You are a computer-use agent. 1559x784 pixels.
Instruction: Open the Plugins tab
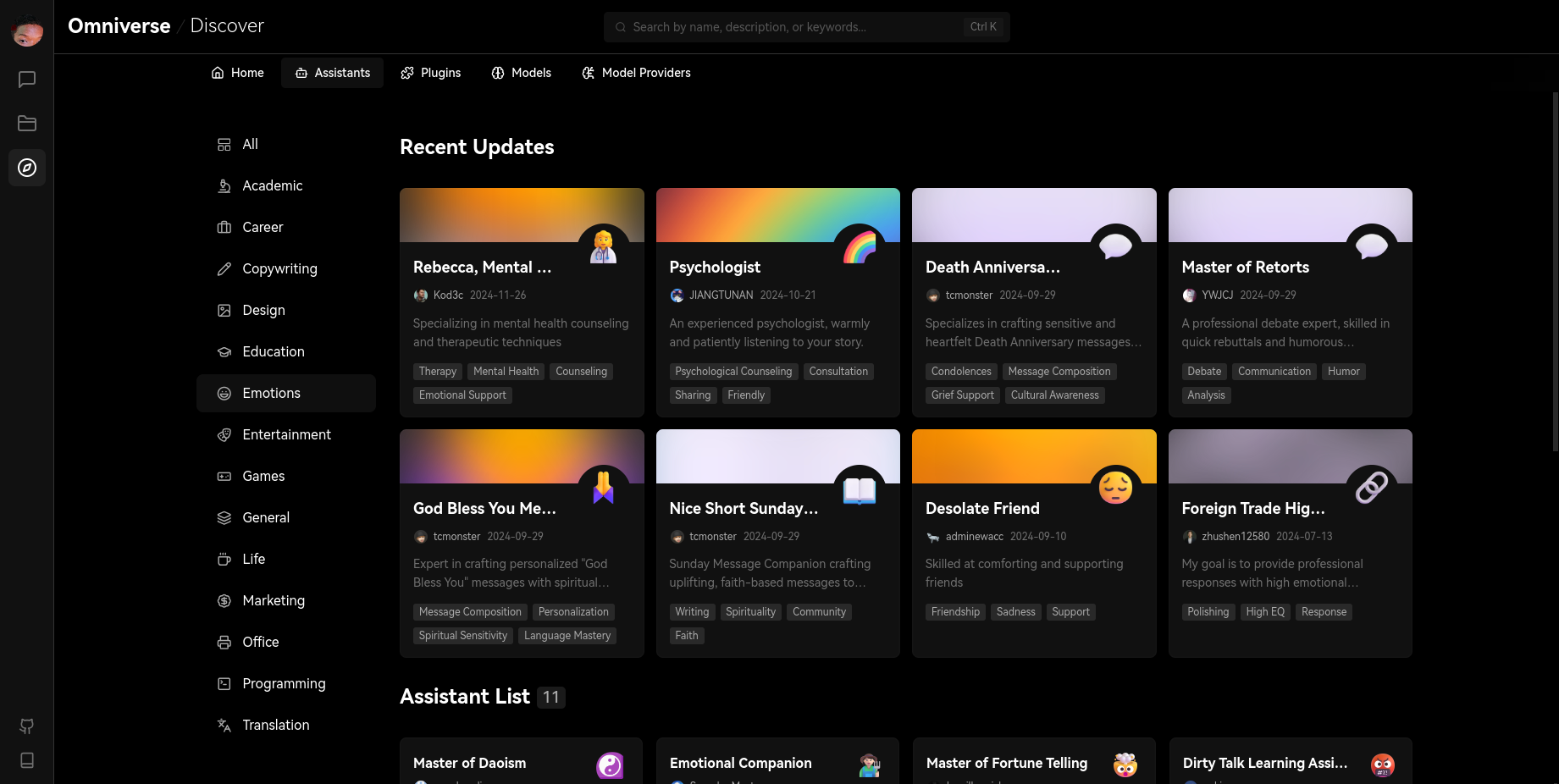pyautogui.click(x=431, y=73)
